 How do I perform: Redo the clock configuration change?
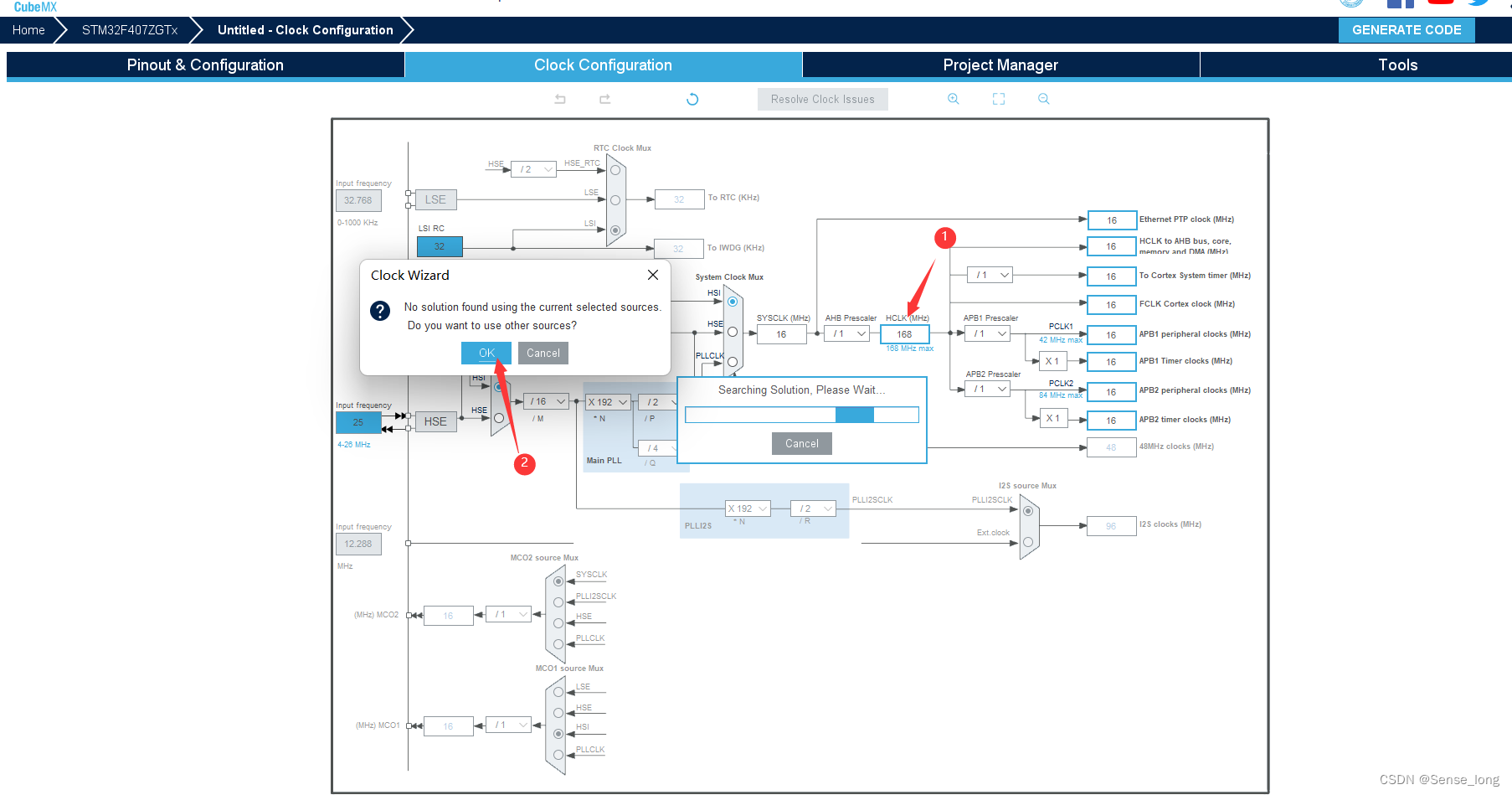point(604,99)
